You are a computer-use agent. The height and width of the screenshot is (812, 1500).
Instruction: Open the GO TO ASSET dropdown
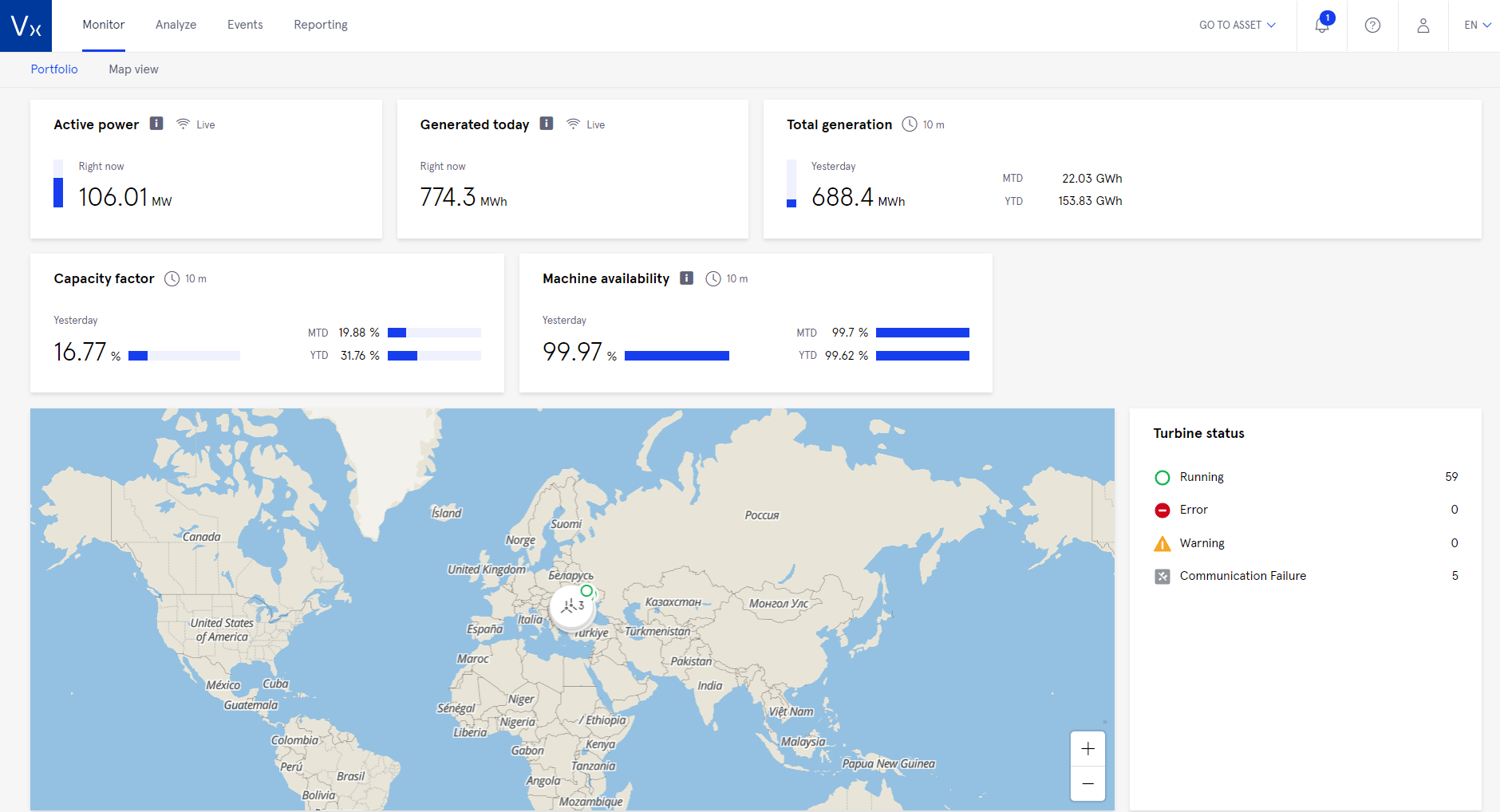(1237, 25)
